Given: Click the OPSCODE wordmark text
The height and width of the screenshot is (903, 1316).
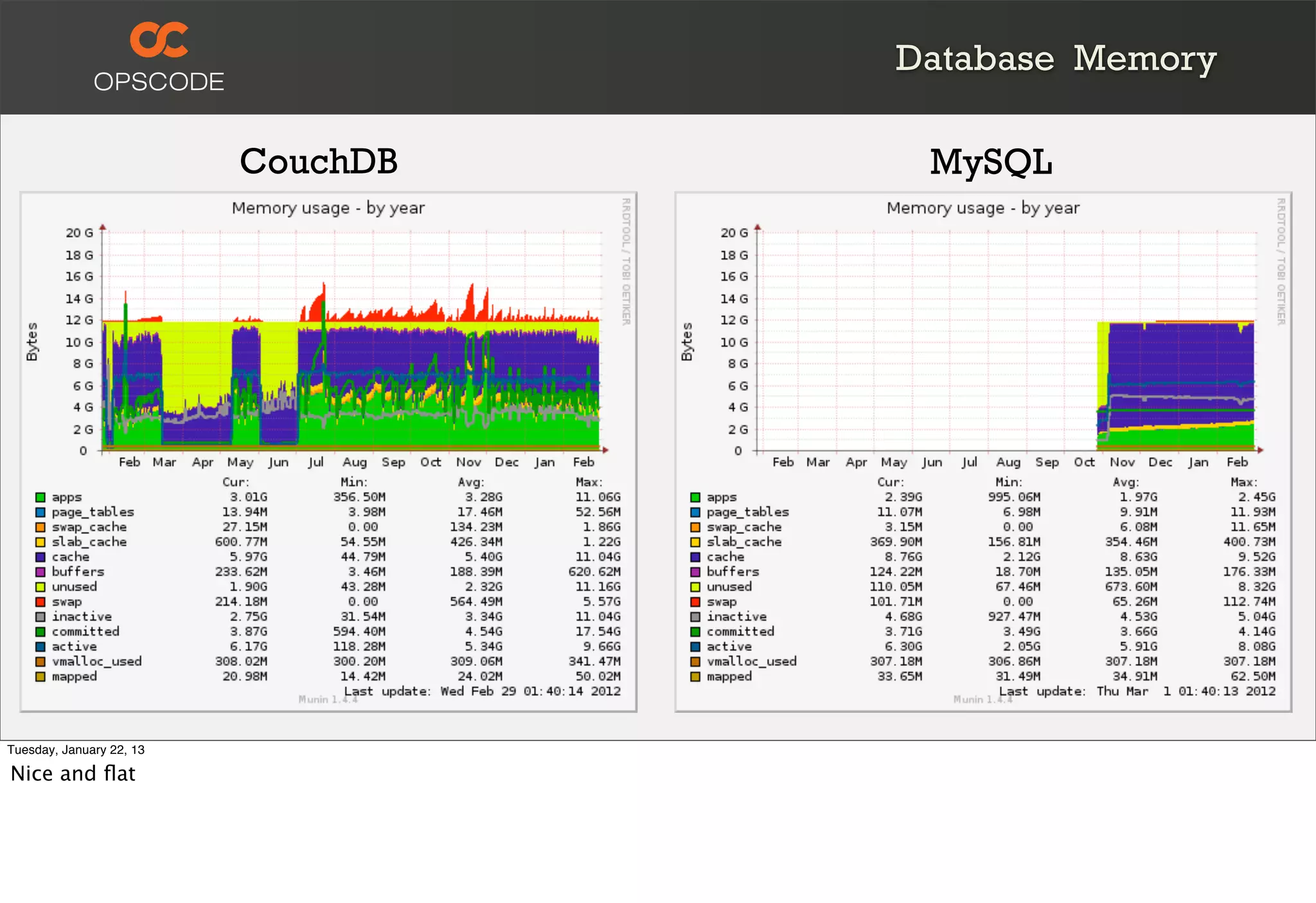Looking at the screenshot, I should pyautogui.click(x=159, y=82).
